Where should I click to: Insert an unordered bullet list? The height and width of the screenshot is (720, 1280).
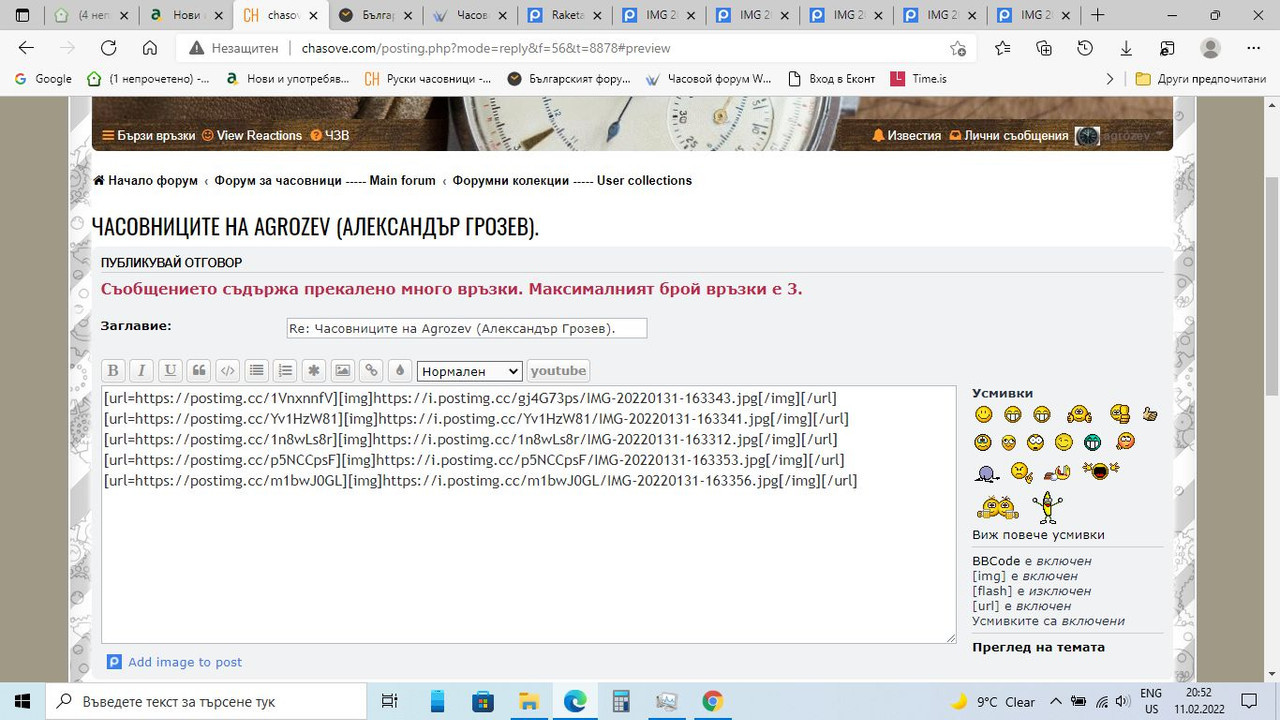point(257,371)
